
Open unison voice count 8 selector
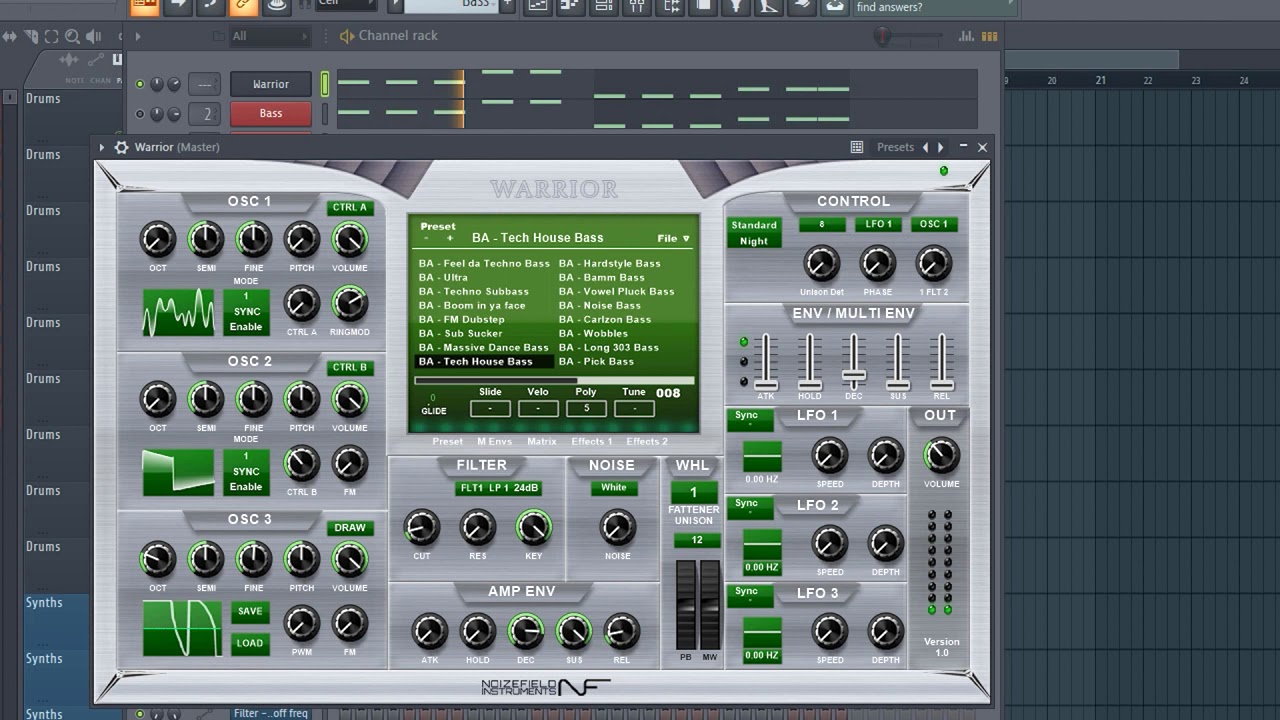pos(822,225)
